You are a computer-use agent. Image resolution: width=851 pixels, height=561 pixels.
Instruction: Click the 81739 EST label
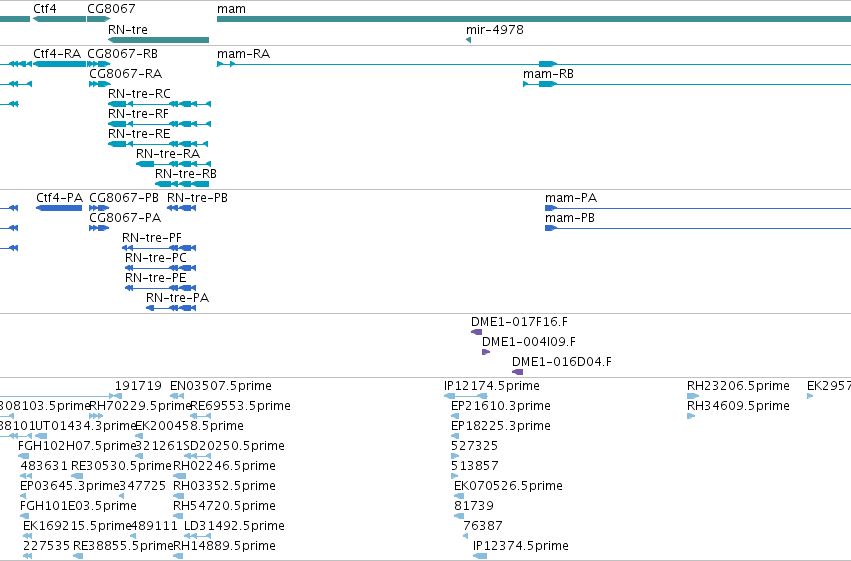(474, 506)
